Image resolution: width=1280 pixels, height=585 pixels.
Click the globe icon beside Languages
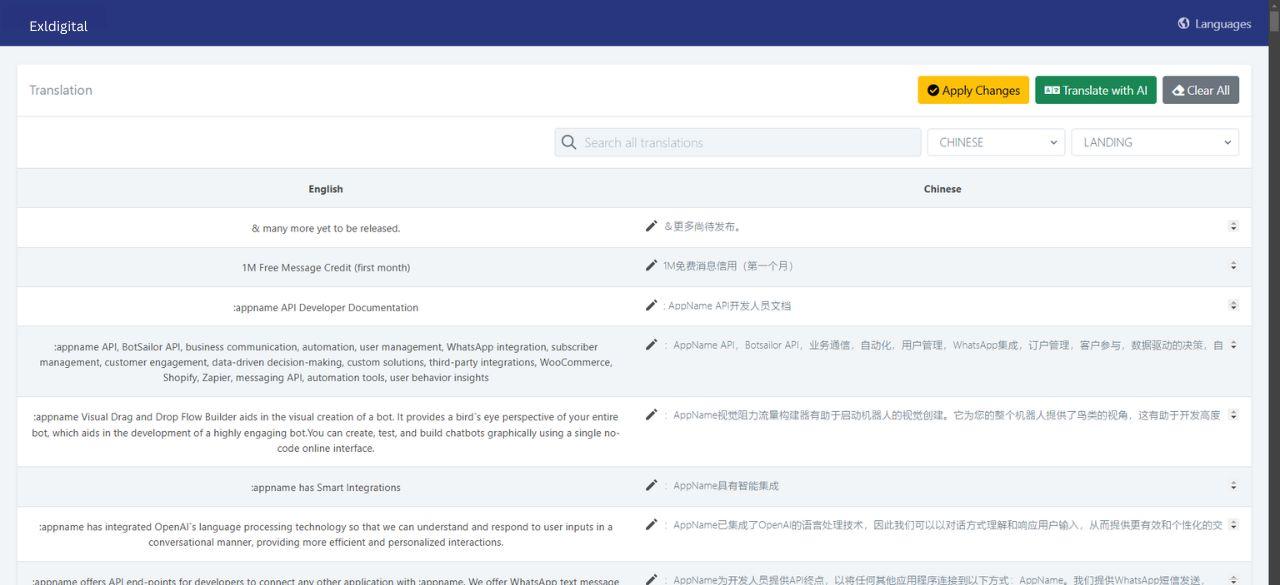tap(1184, 24)
